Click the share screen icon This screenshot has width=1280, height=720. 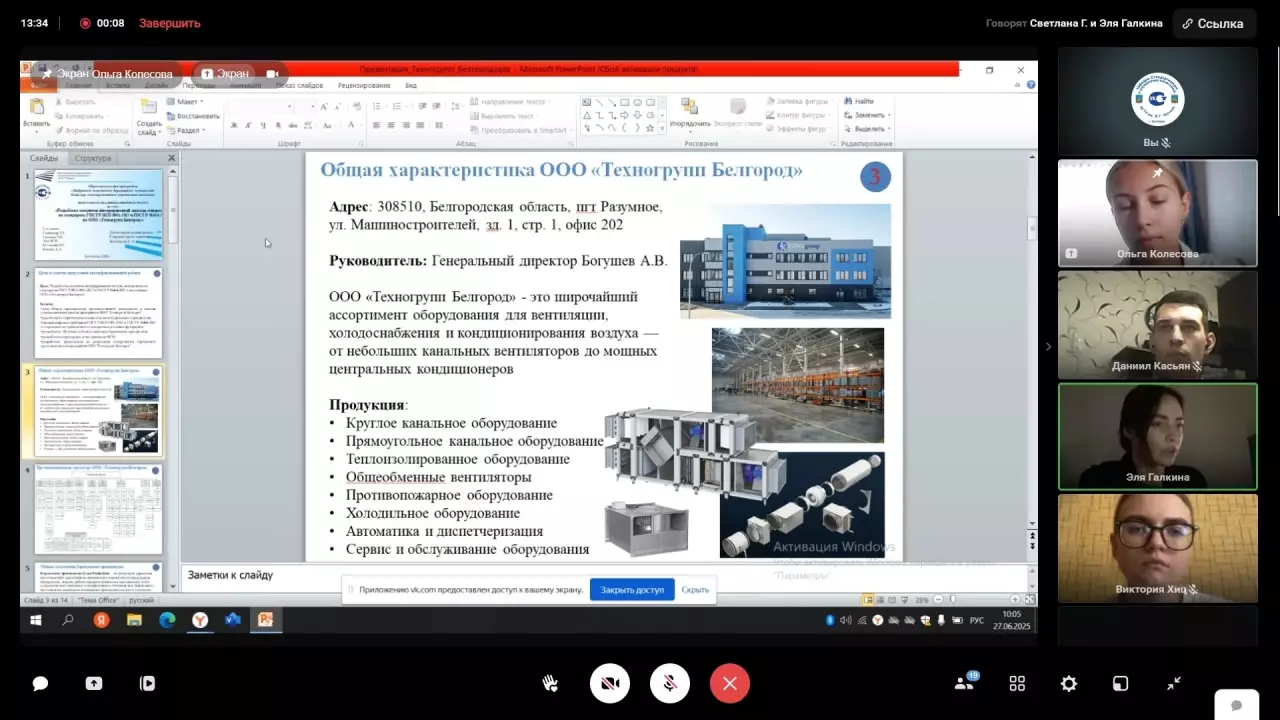[x=94, y=684]
